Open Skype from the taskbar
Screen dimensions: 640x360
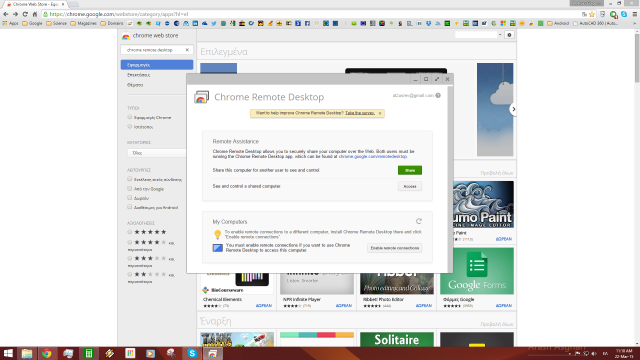coord(192,353)
